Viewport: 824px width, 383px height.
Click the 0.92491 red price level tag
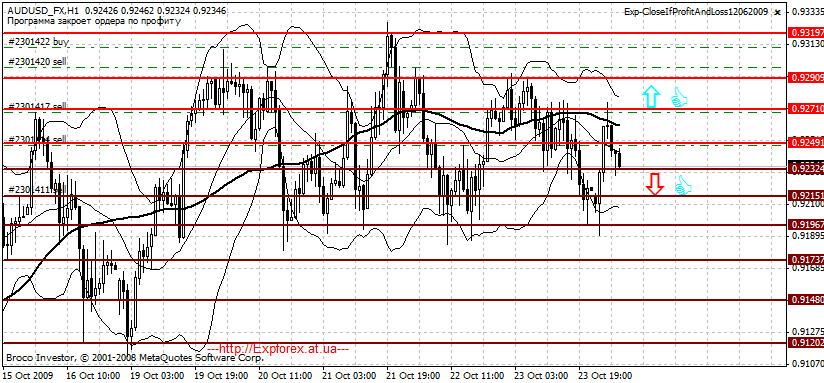806,142
